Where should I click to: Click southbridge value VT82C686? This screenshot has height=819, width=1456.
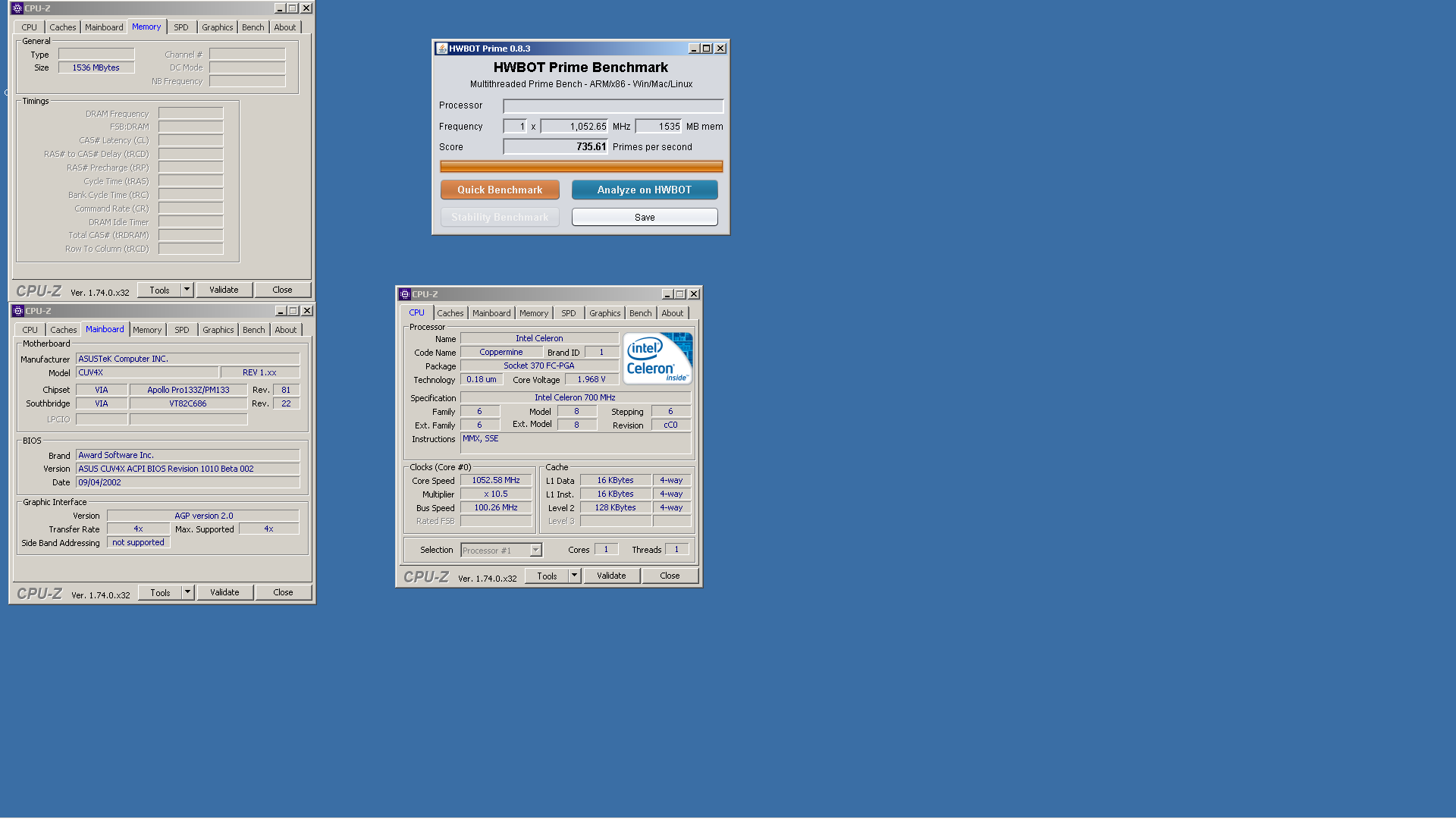(x=188, y=403)
